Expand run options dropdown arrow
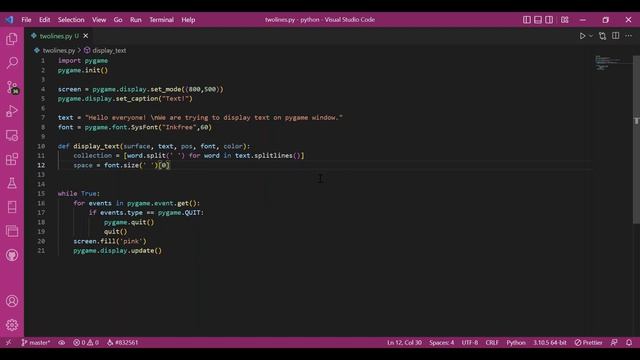This screenshot has width=640, height=360. pos(591,36)
